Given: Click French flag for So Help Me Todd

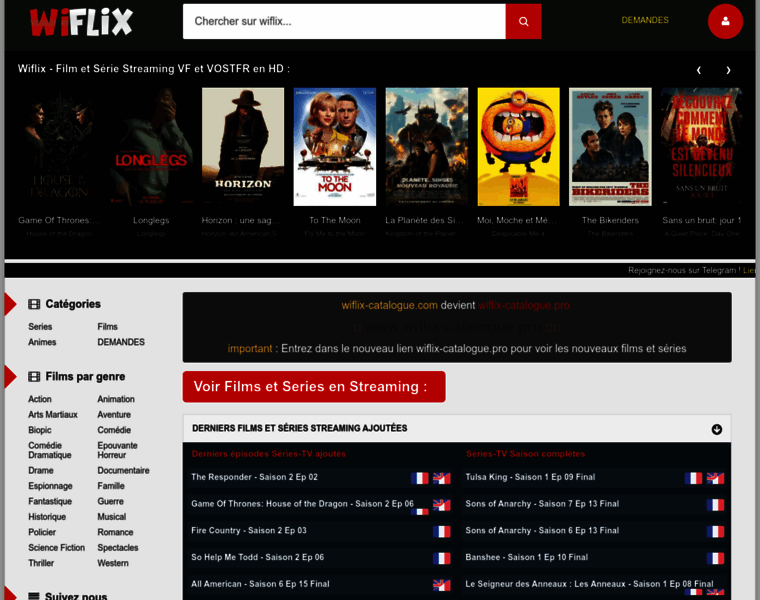Looking at the screenshot, I should coord(442,558).
